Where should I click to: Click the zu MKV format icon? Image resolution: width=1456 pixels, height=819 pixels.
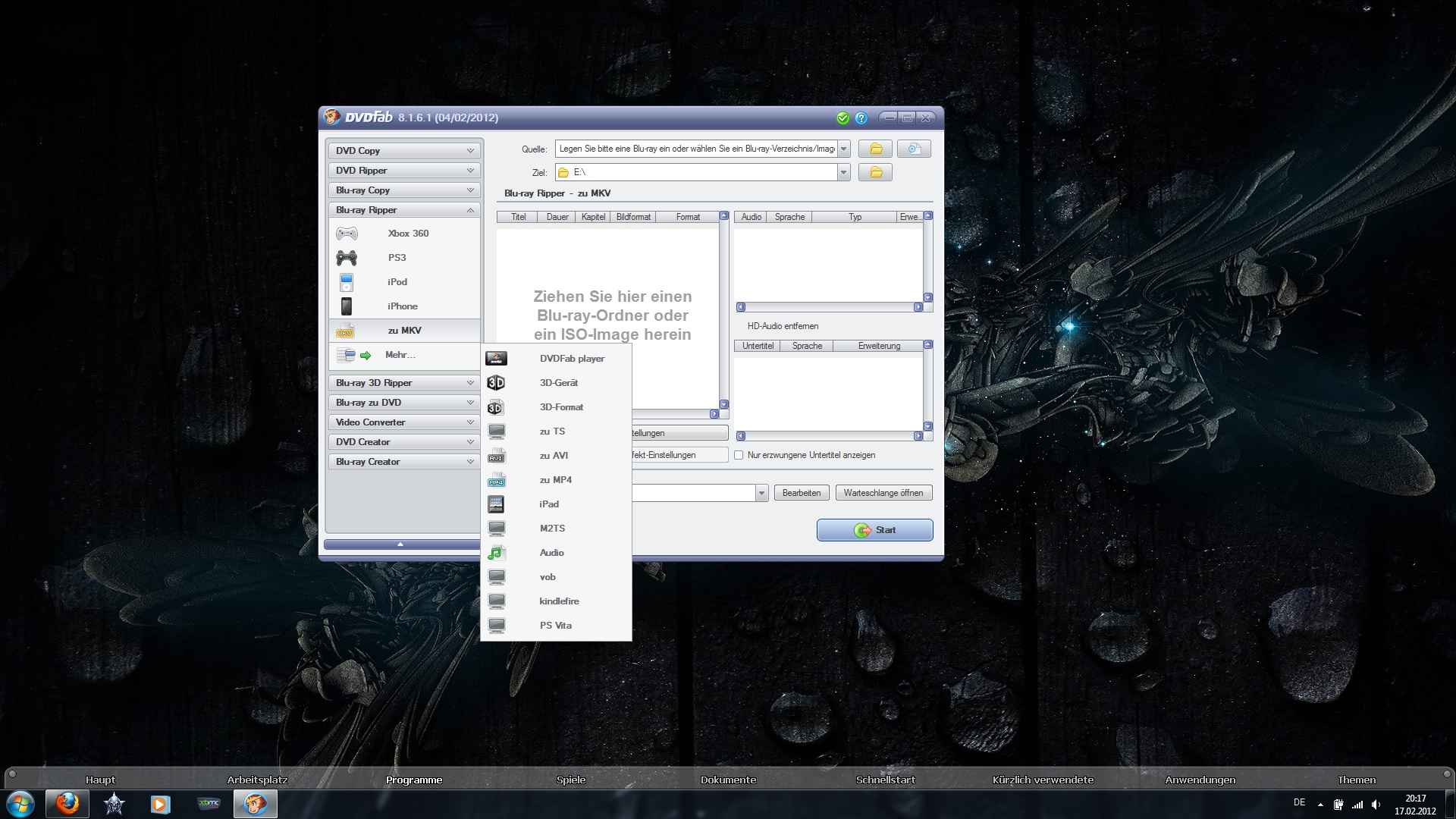(345, 331)
